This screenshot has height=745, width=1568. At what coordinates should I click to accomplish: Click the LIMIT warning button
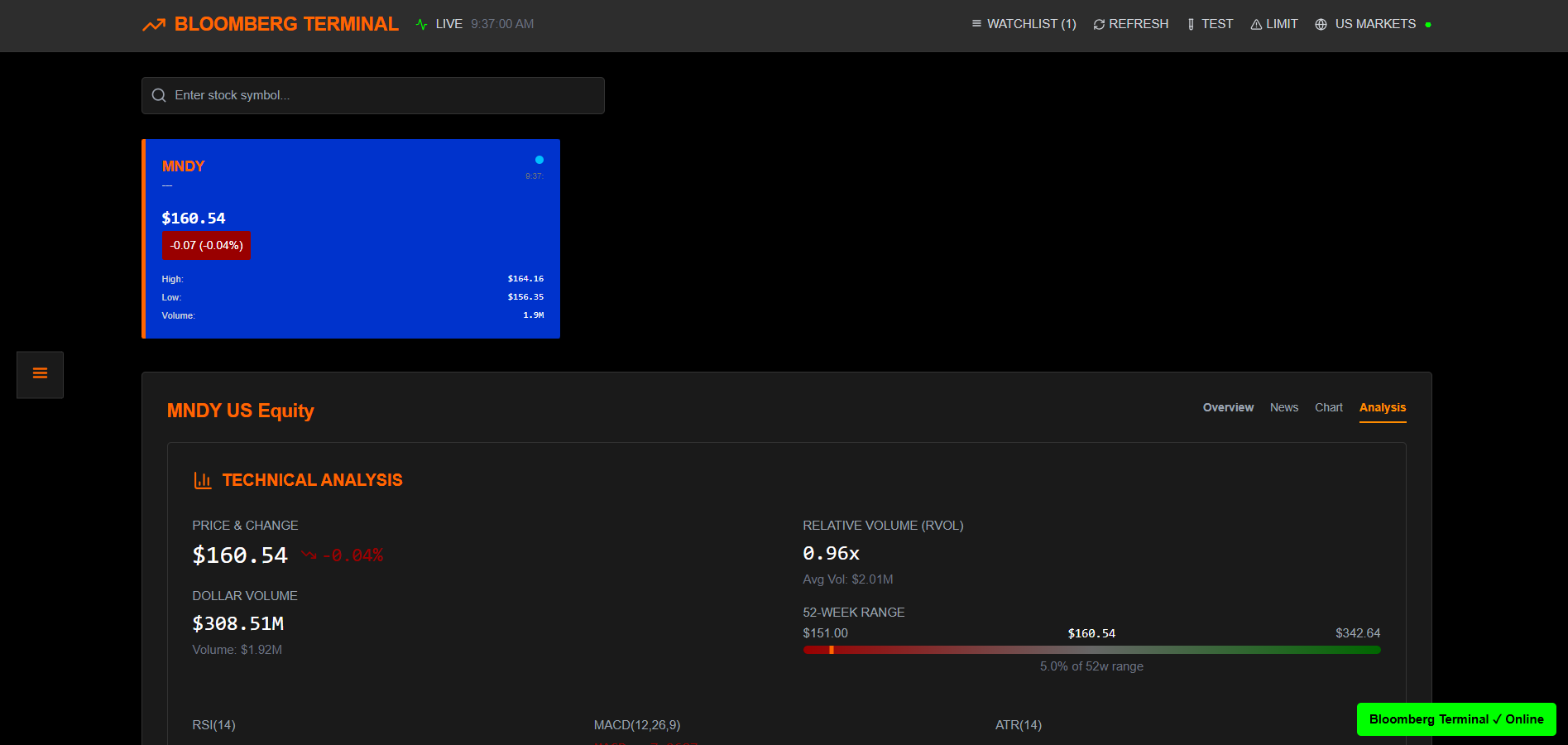point(1274,24)
